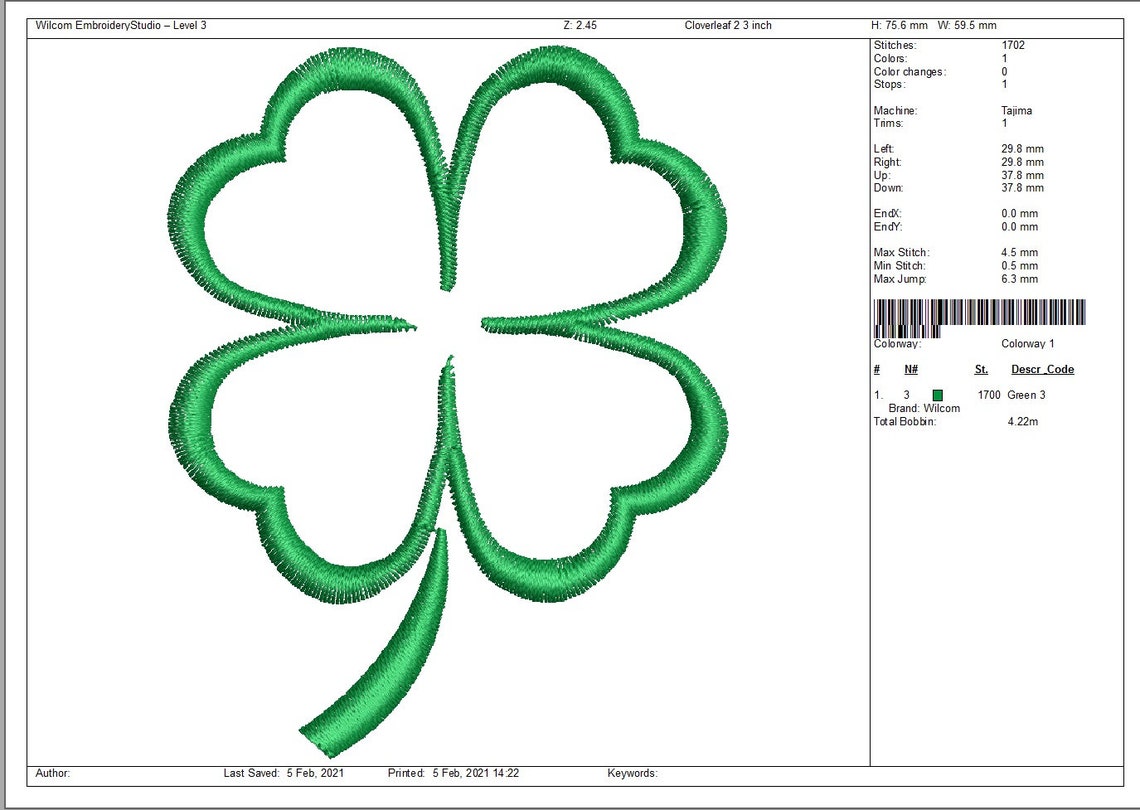Click the zoom value Z: 2.45

pos(580,24)
